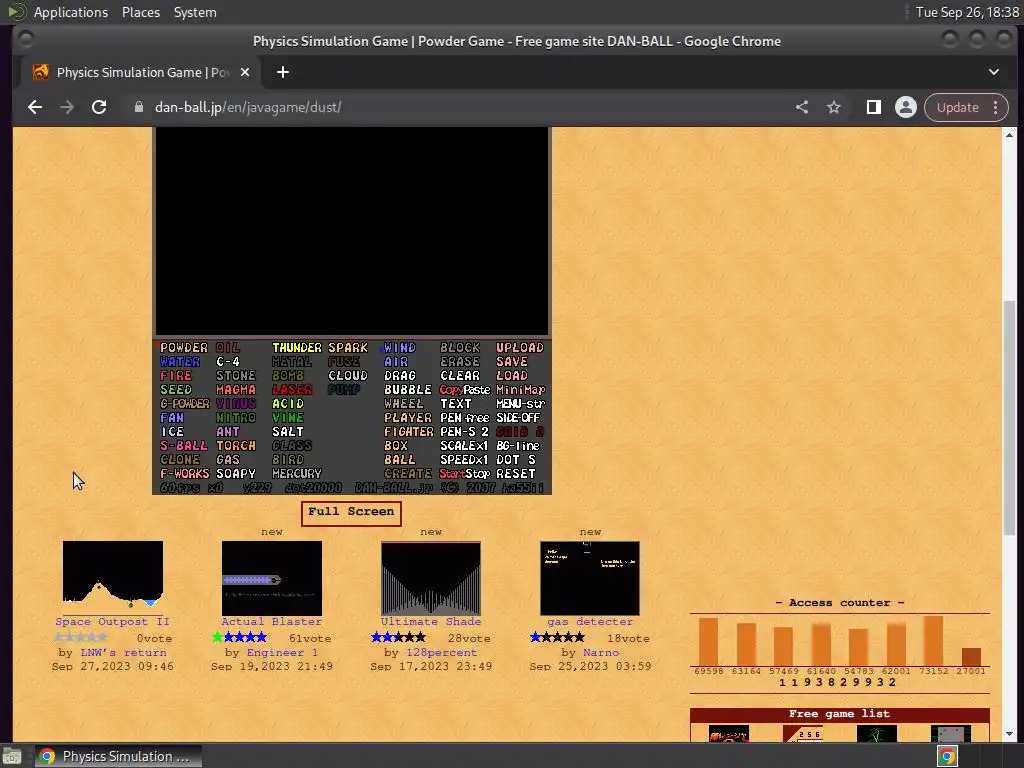The width and height of the screenshot is (1024, 768).
Task: Select the TORCH element
Action: tap(236, 445)
